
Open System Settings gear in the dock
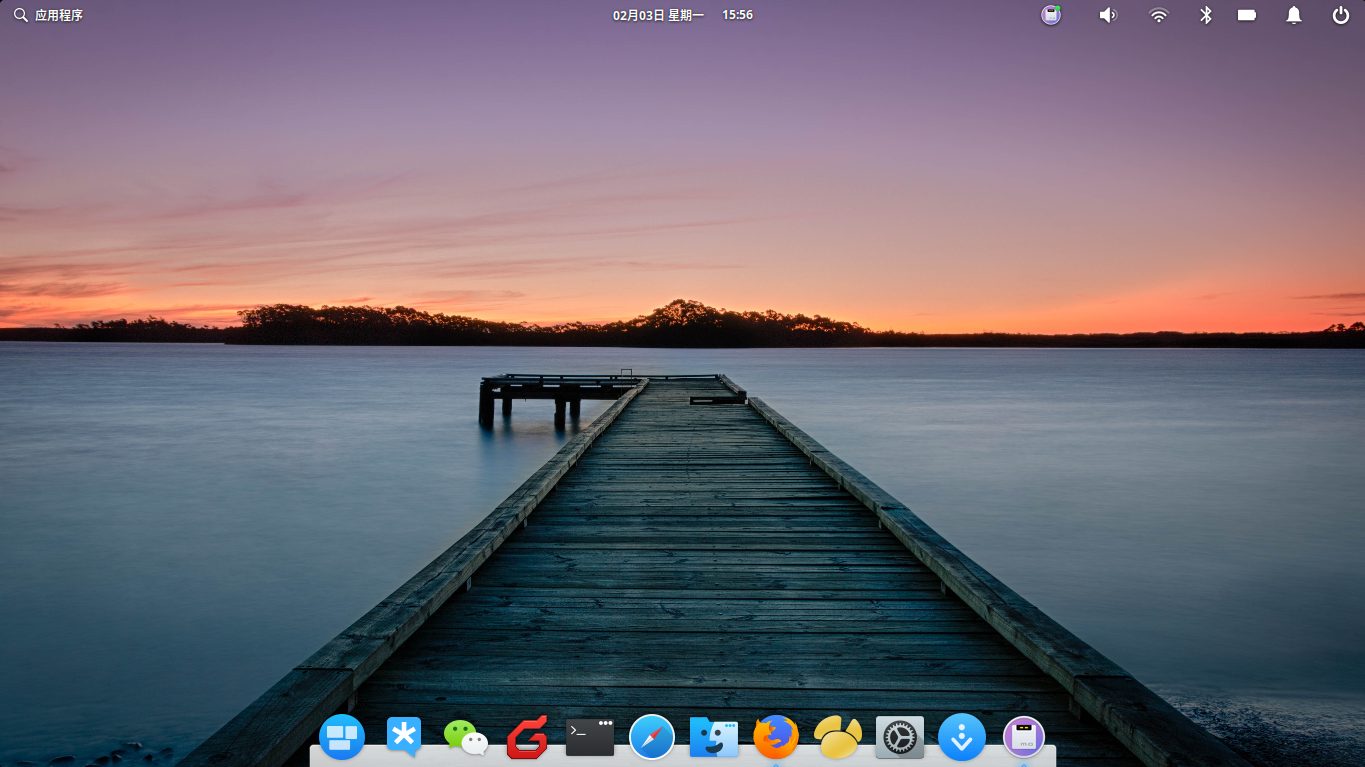[x=899, y=738]
